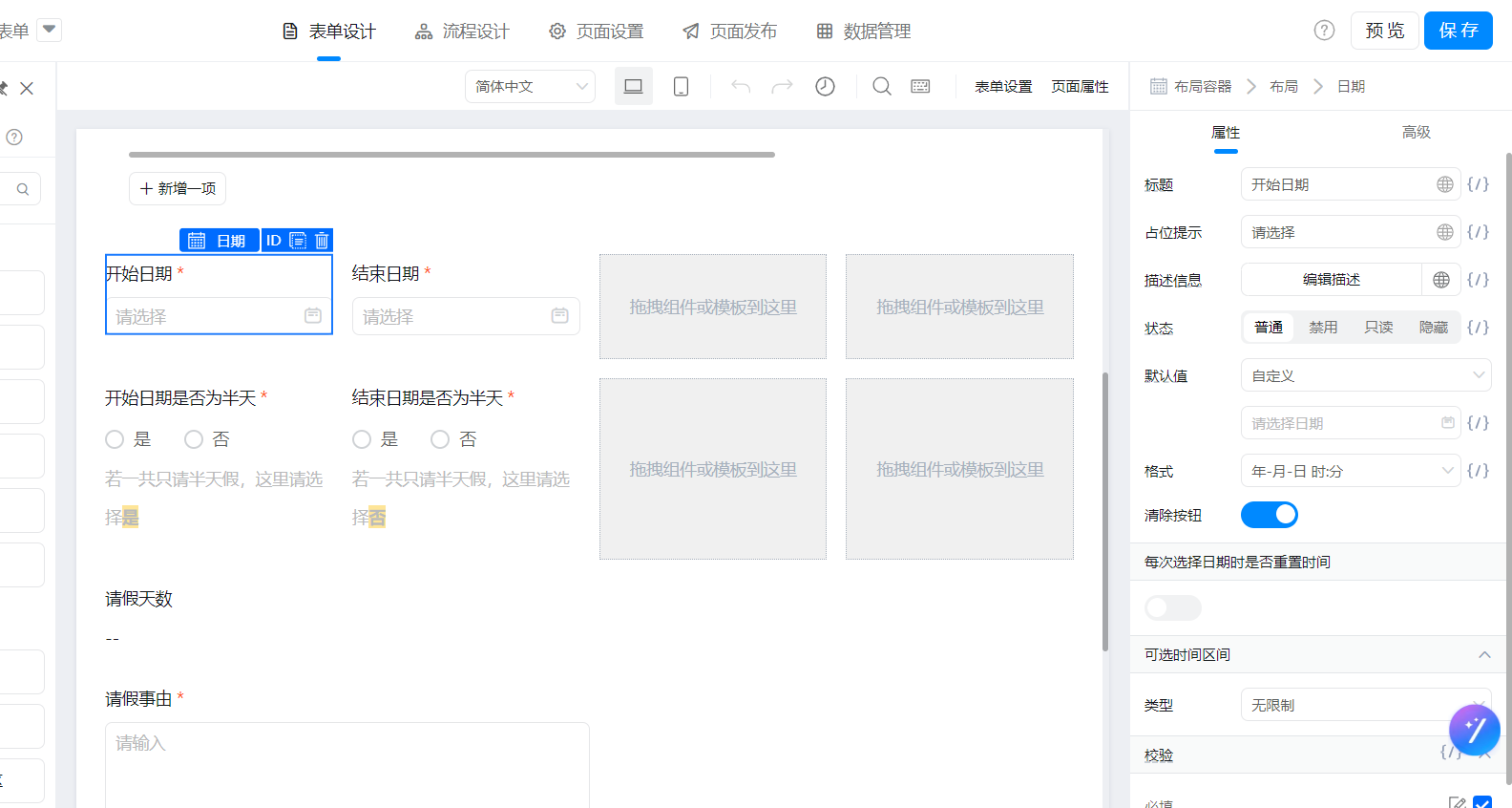Viewport: 1512px width, 808px height.
Task: Switch to desktop preview device icon
Action: [x=633, y=86]
